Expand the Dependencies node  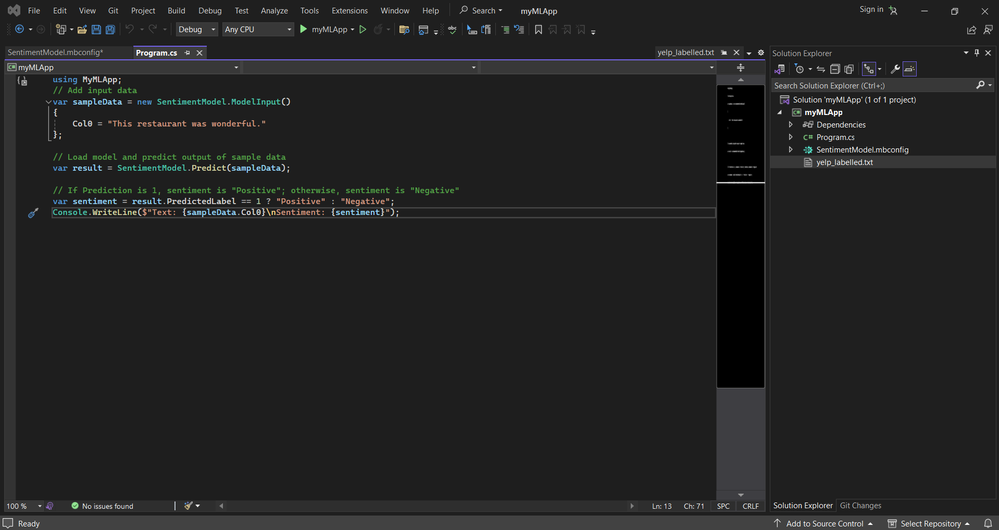tap(791, 125)
